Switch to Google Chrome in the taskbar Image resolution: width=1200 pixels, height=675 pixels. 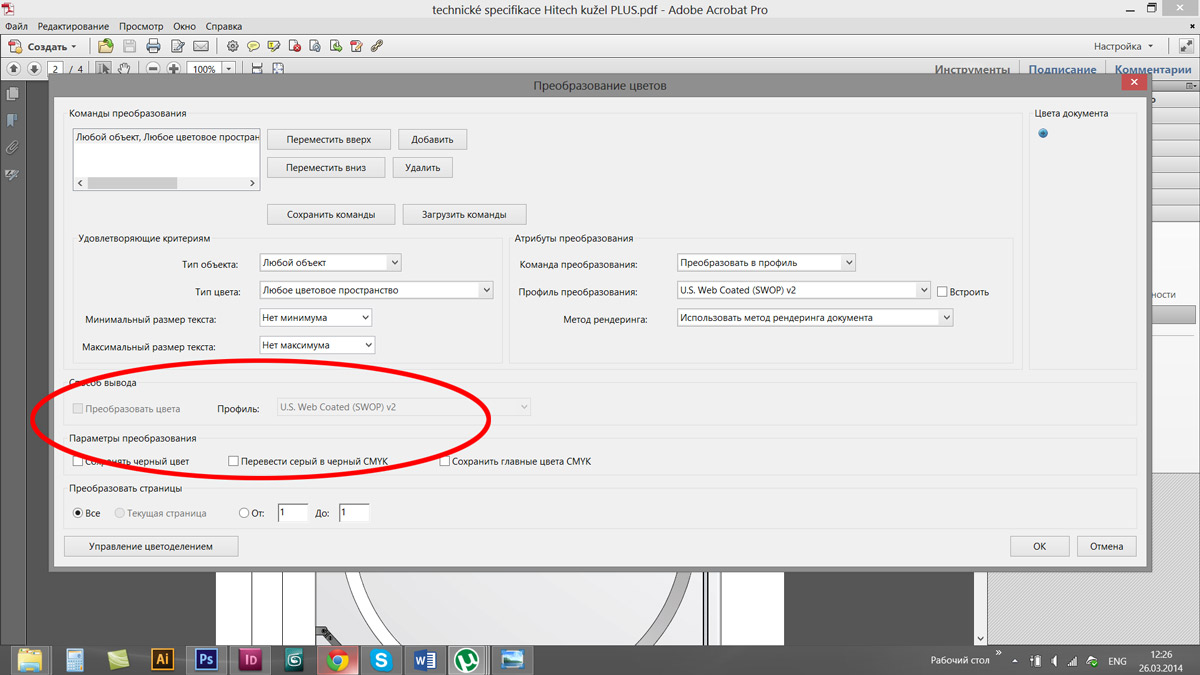click(x=338, y=659)
